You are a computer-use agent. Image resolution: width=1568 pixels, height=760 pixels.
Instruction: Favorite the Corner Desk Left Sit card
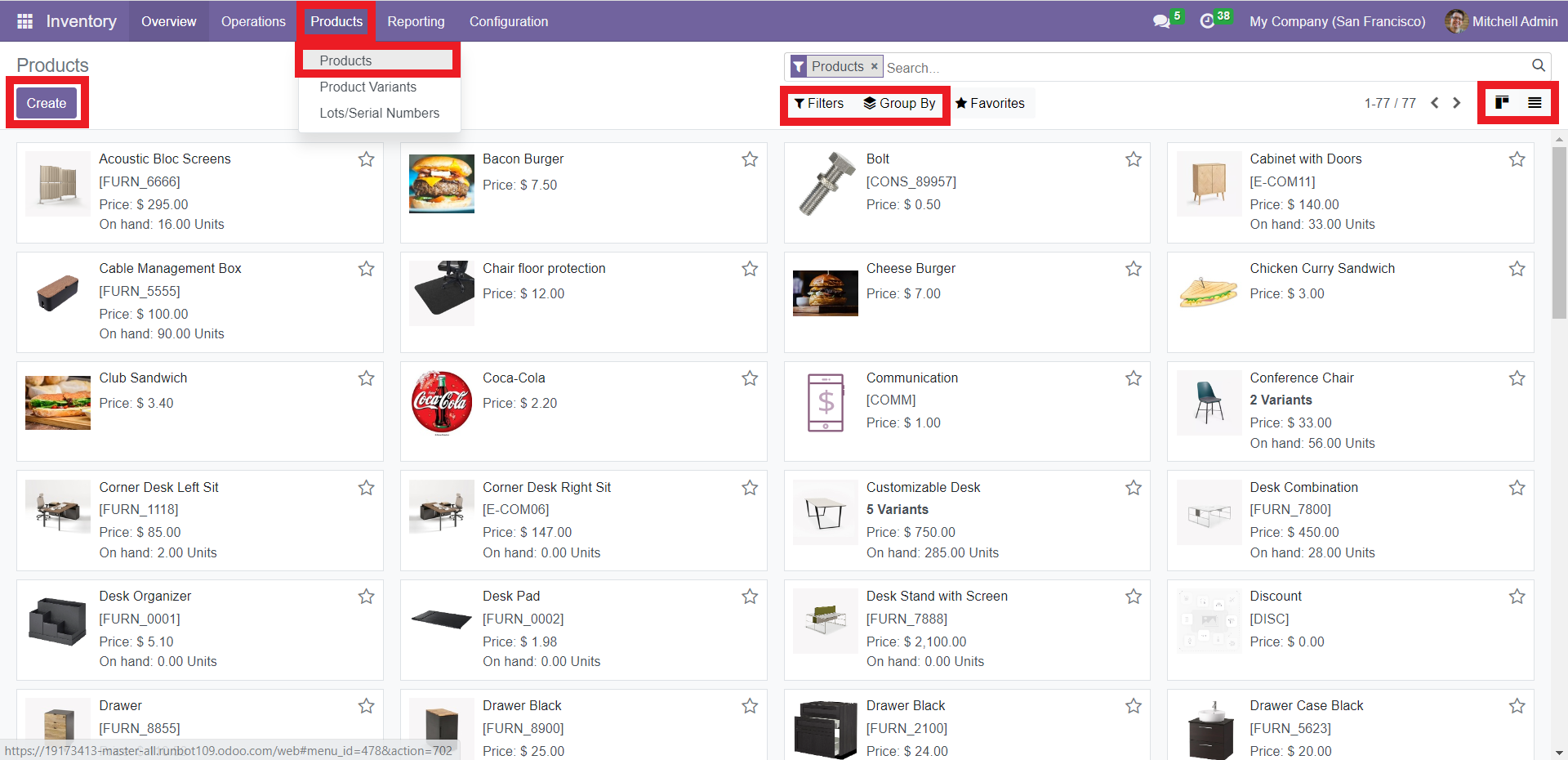click(x=366, y=488)
